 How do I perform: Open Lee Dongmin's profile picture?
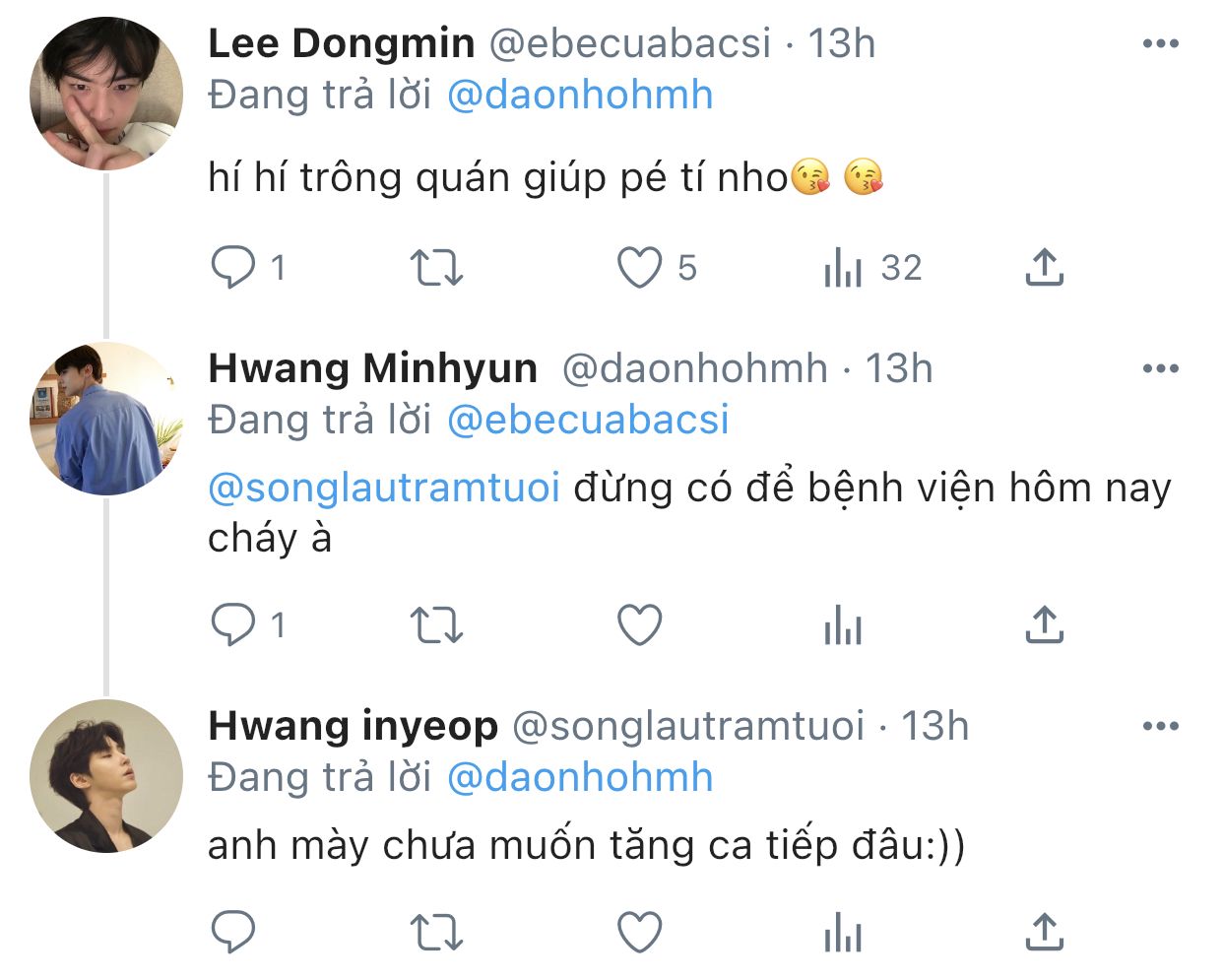[x=106, y=94]
